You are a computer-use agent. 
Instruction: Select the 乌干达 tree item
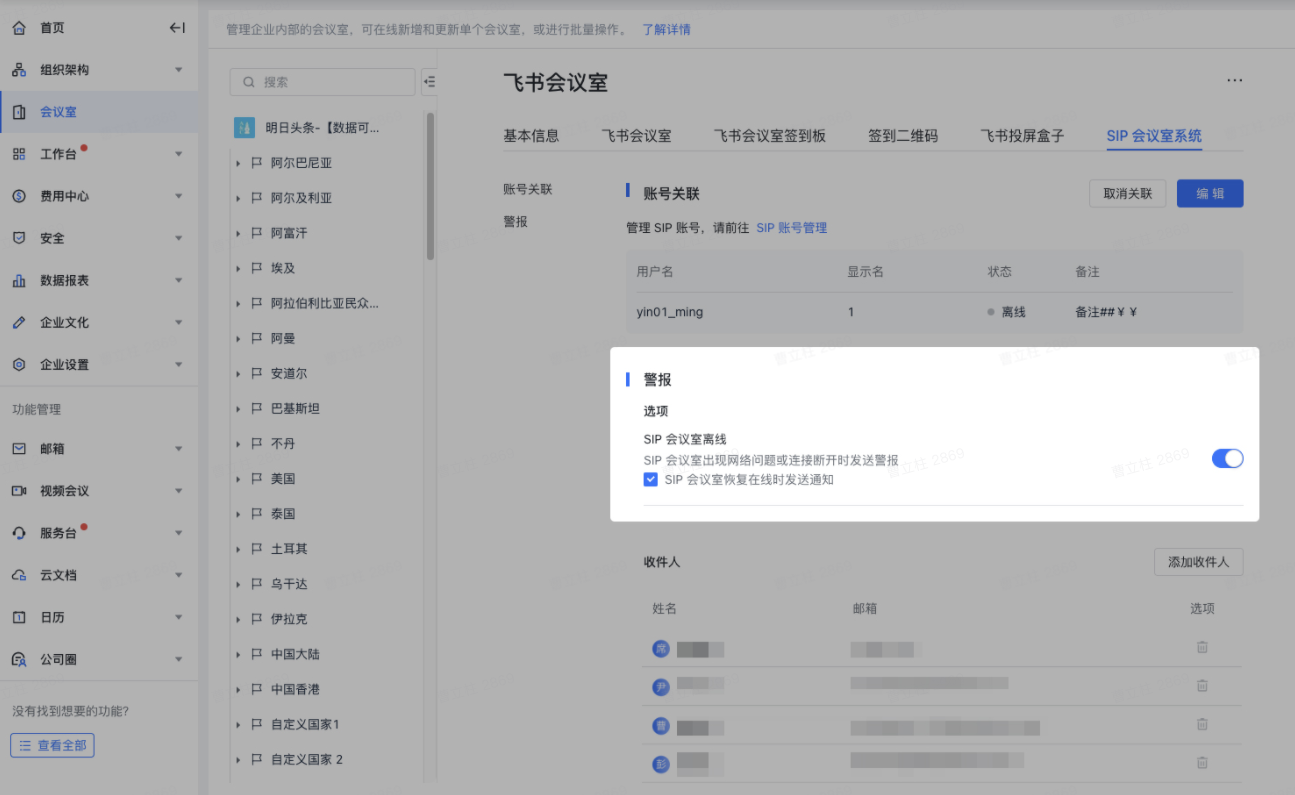point(289,584)
